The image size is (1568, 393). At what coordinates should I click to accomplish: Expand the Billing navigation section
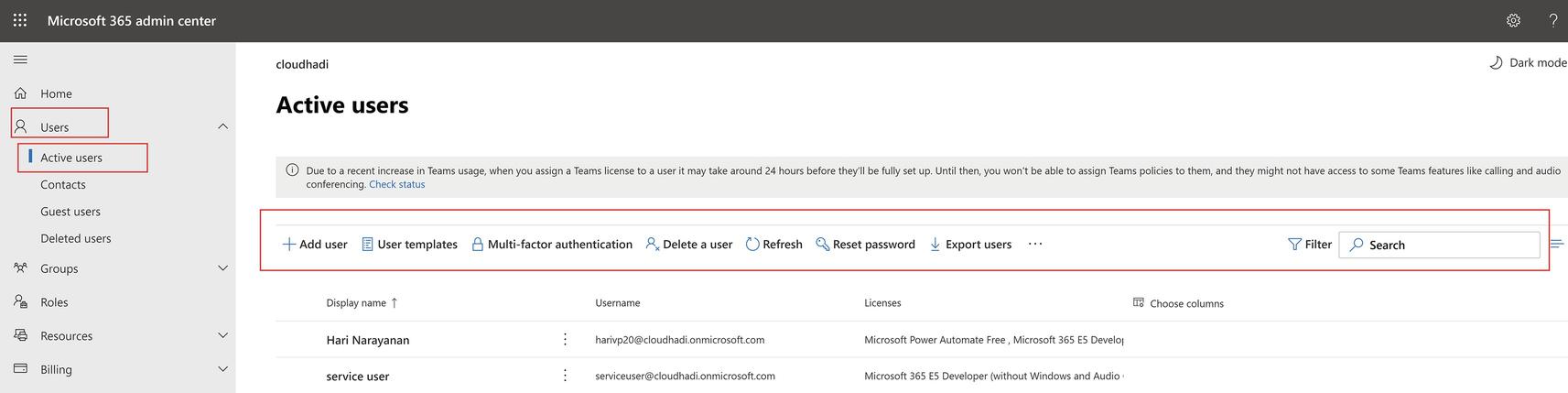pyautogui.click(x=222, y=369)
